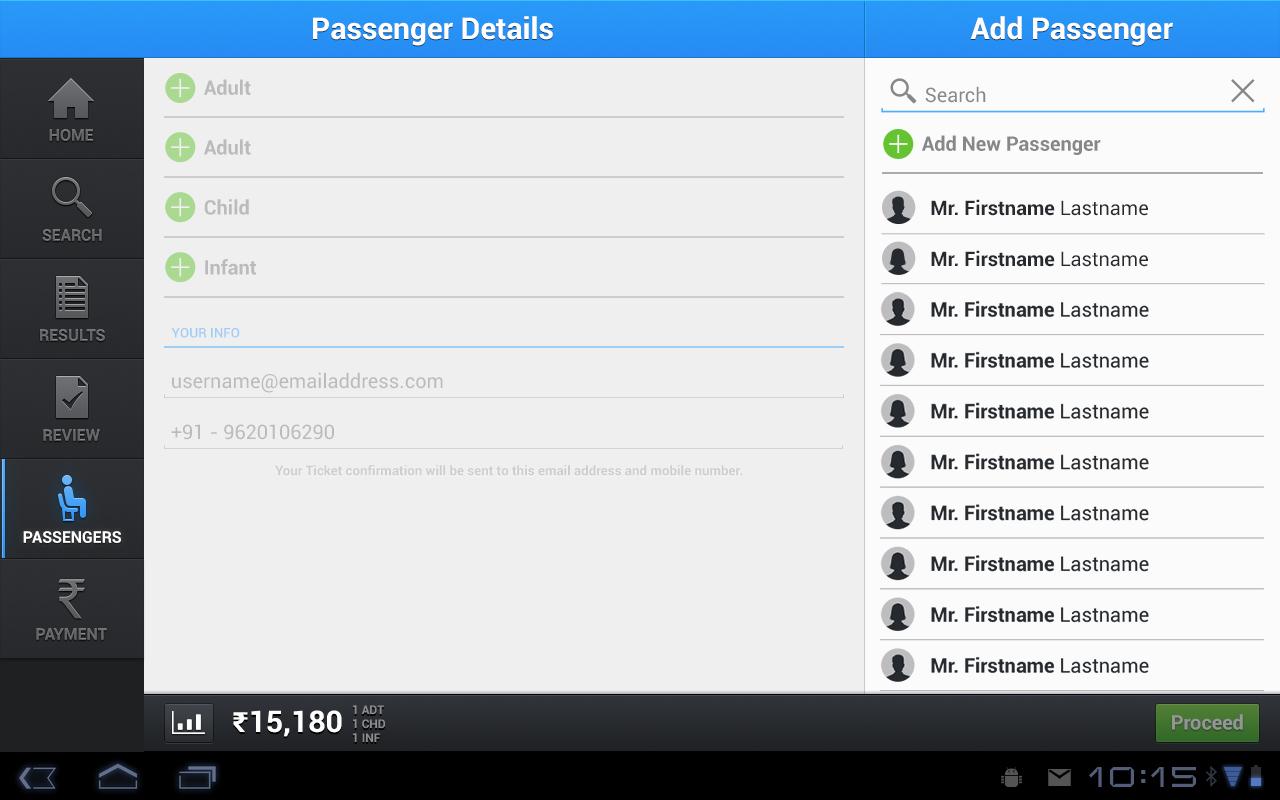The image size is (1280, 800).
Task: Switch to the Passenger Details header
Action: click(432, 29)
